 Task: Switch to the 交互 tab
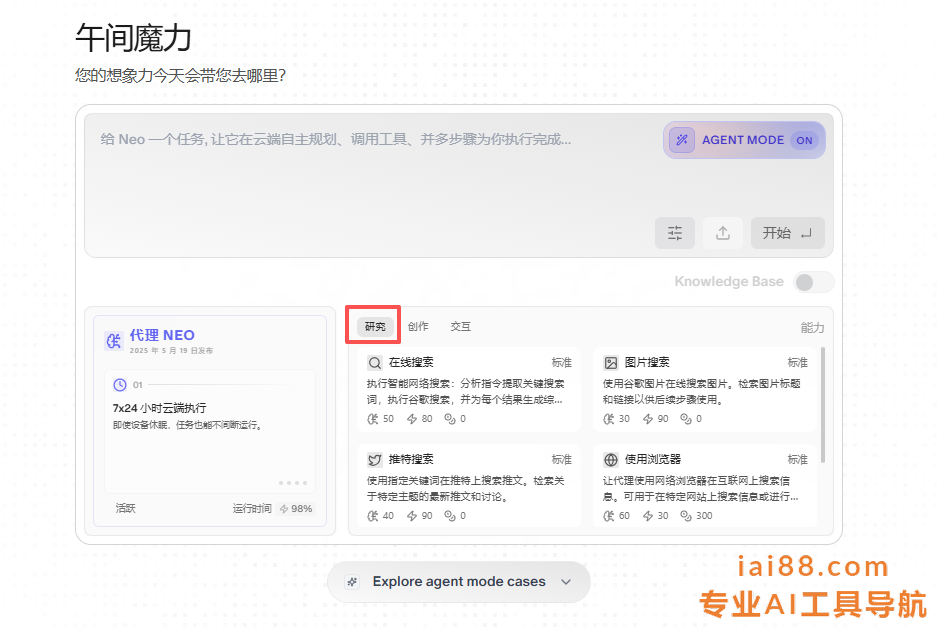pyautogui.click(x=460, y=327)
